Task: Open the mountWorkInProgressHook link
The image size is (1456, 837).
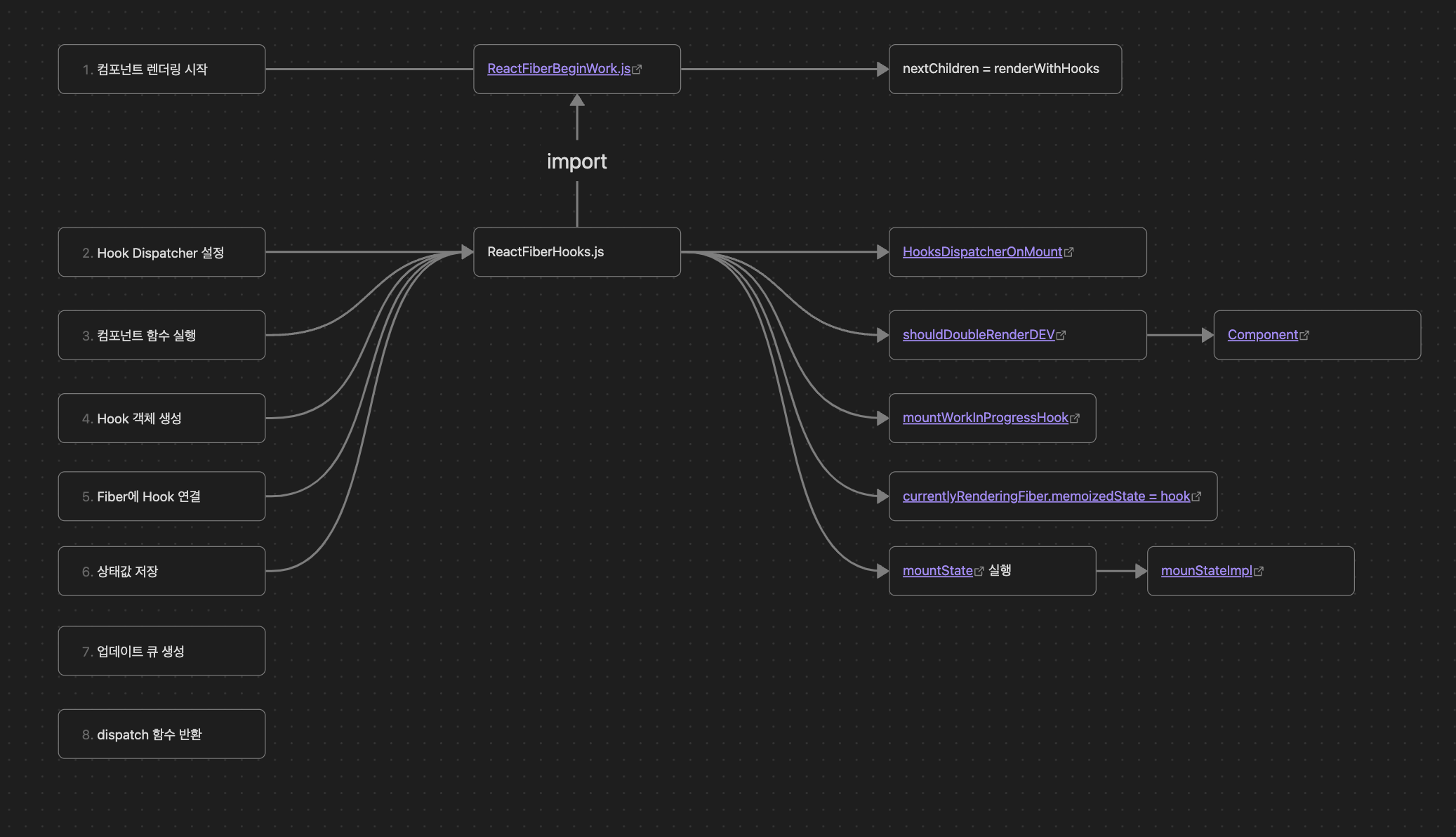Action: tap(985, 418)
